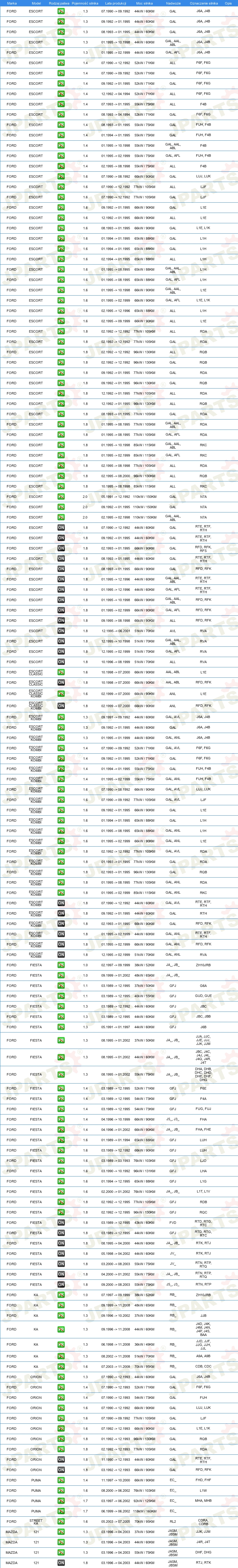The image size is (238, 1568).
Task: Click fuel icon in Fiesta FUG, FUJ row
Action: [x=61, y=1109]
